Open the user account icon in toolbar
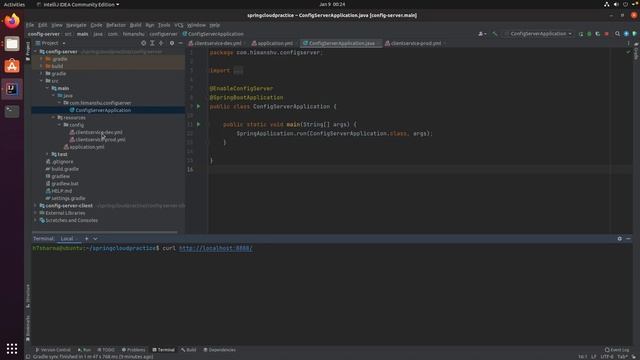This screenshot has width=640, height=360. (482, 34)
